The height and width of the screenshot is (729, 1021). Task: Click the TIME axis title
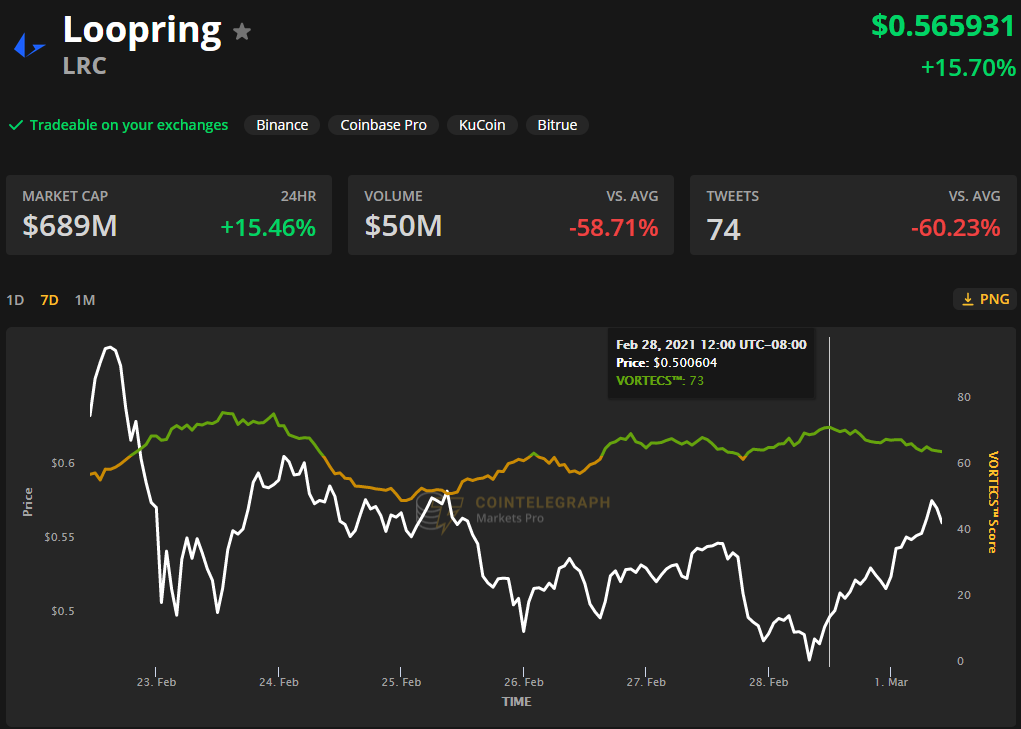[x=516, y=702]
